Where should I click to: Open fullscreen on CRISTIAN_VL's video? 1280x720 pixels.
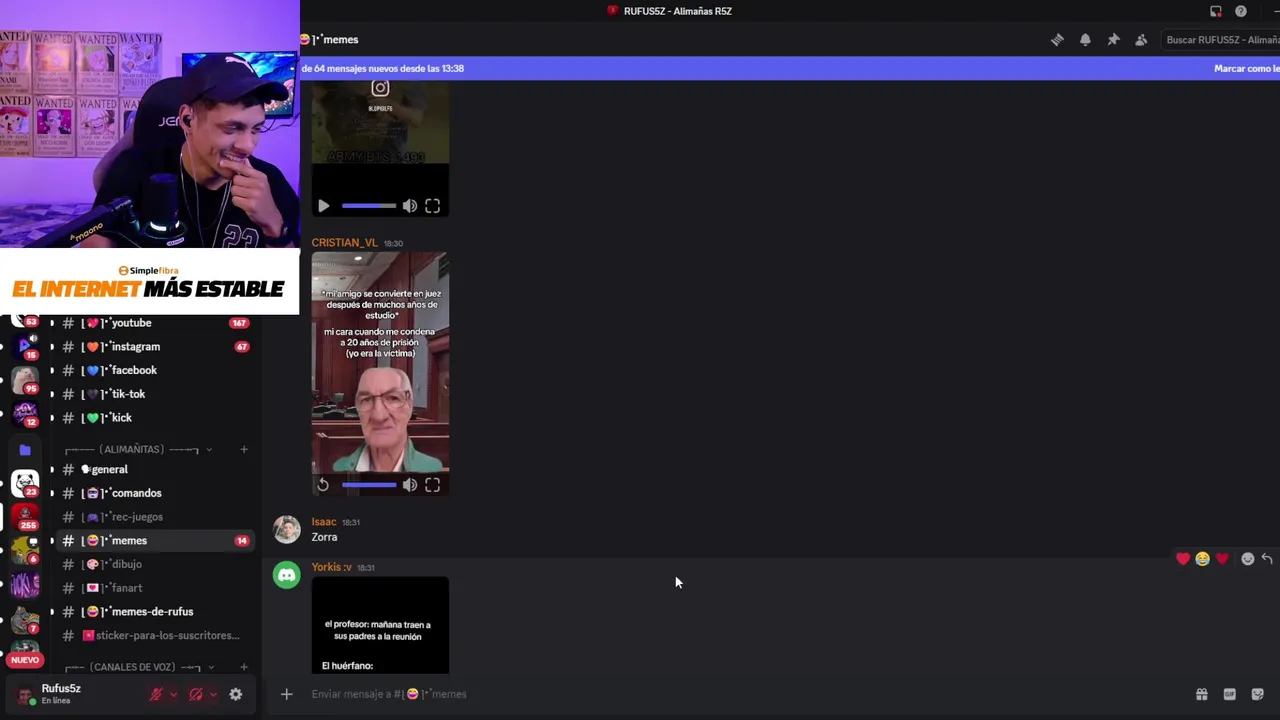(x=432, y=485)
